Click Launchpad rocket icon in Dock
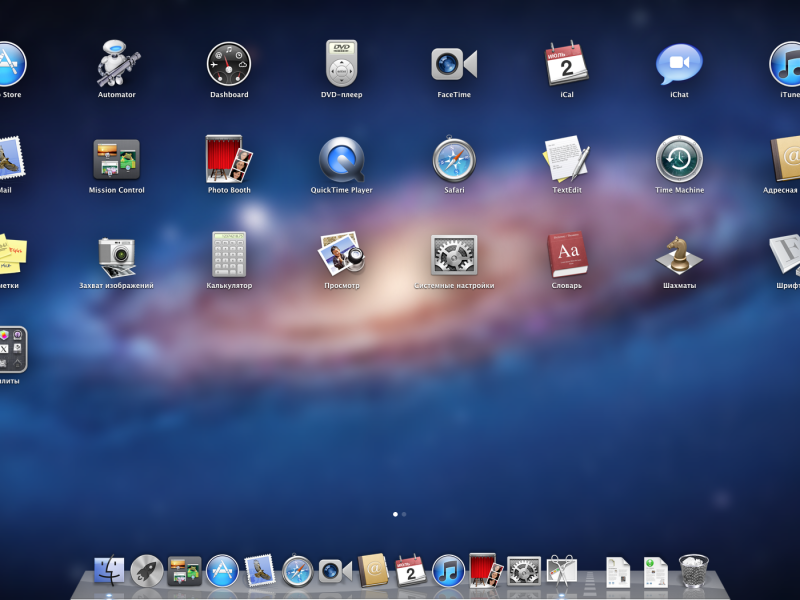800x600 pixels. tap(147, 570)
